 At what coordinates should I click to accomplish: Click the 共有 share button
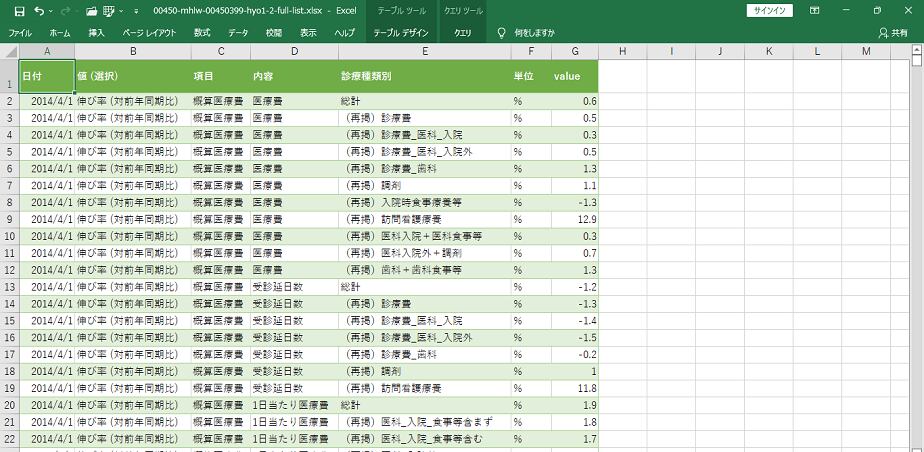(894, 33)
